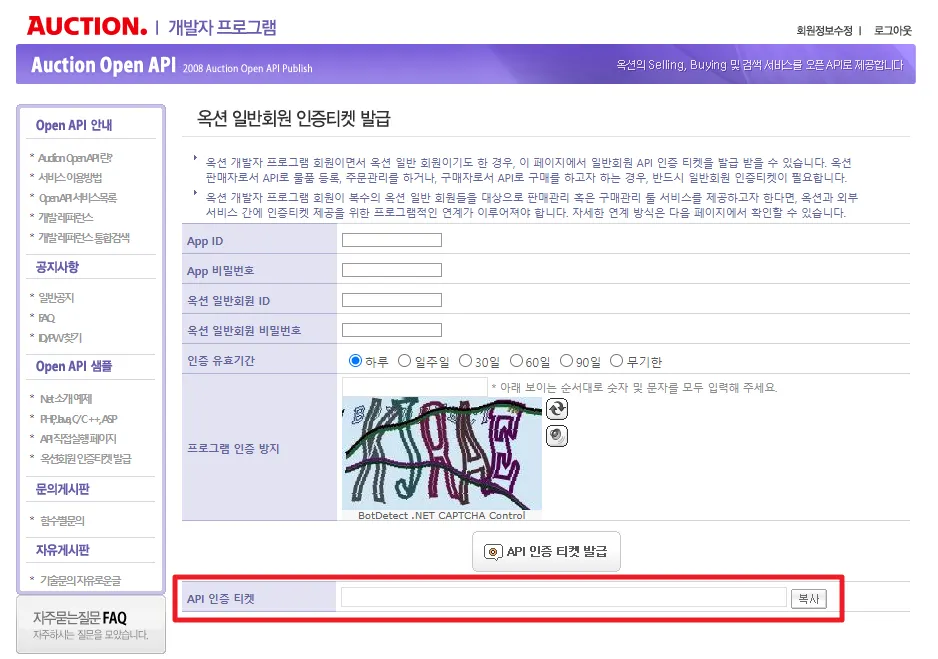The width and height of the screenshot is (938, 659).
Task: Open the 개발레퍼런스 통합검색 sidebar link
Action: (x=84, y=238)
